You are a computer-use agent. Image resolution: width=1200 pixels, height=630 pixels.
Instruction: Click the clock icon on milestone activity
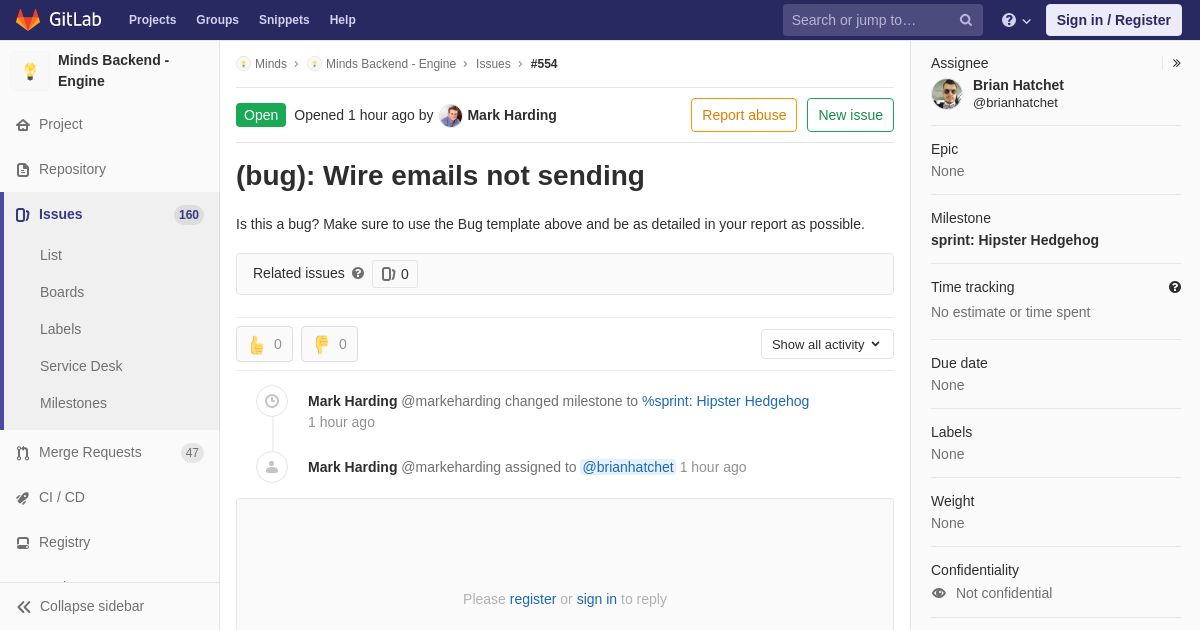[x=272, y=401]
